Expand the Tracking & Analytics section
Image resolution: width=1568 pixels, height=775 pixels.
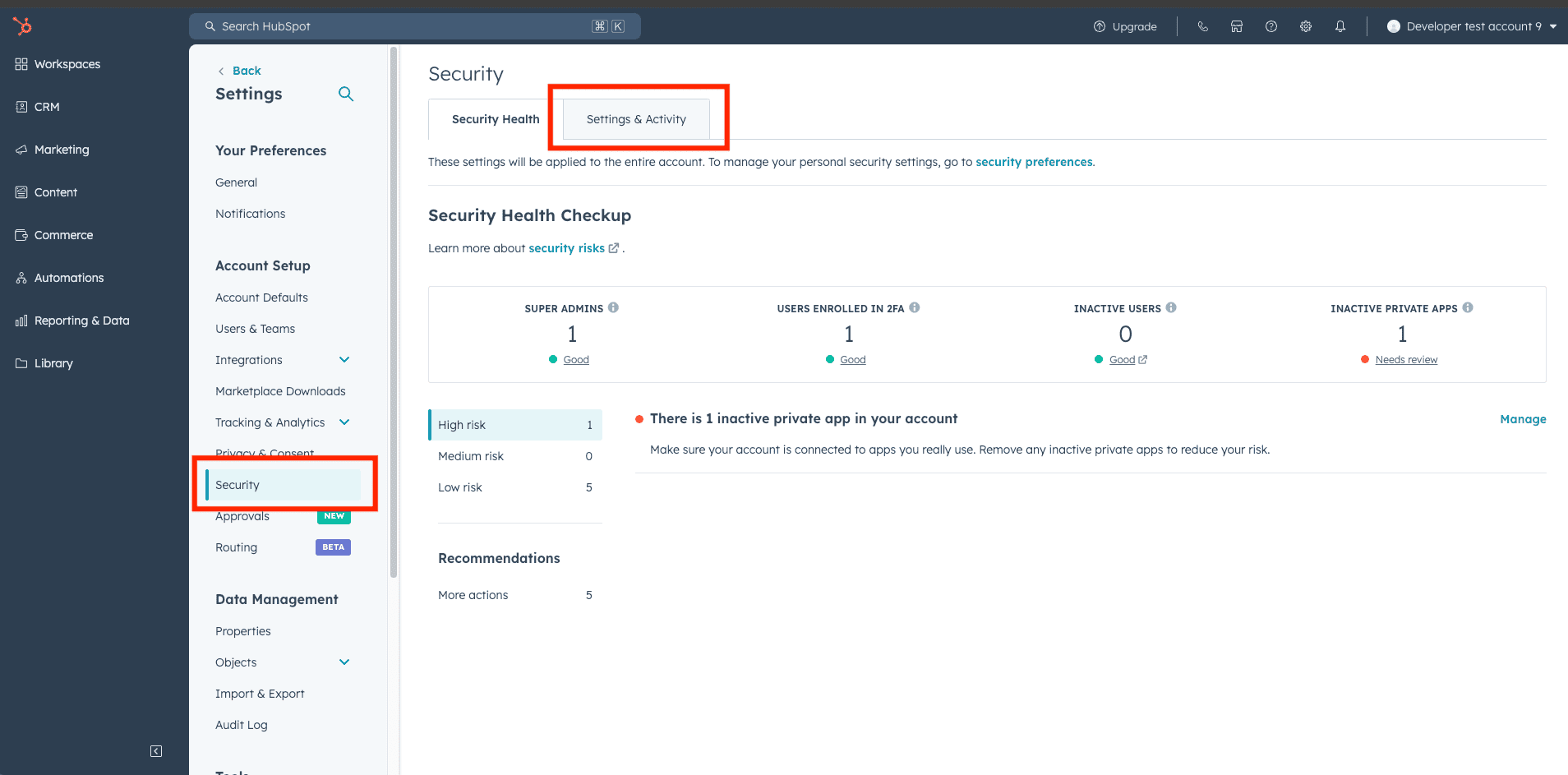click(x=344, y=422)
